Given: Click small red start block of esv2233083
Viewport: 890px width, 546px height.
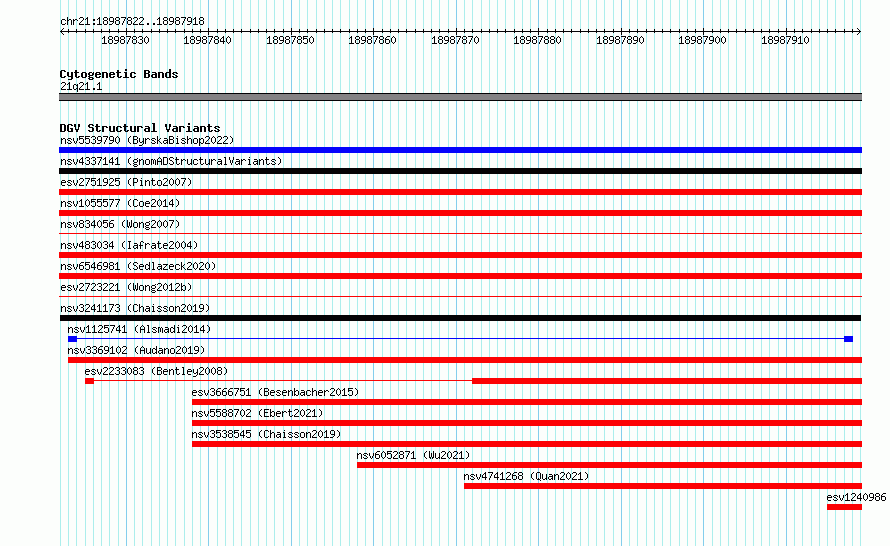Looking at the screenshot, I should pos(89,381).
